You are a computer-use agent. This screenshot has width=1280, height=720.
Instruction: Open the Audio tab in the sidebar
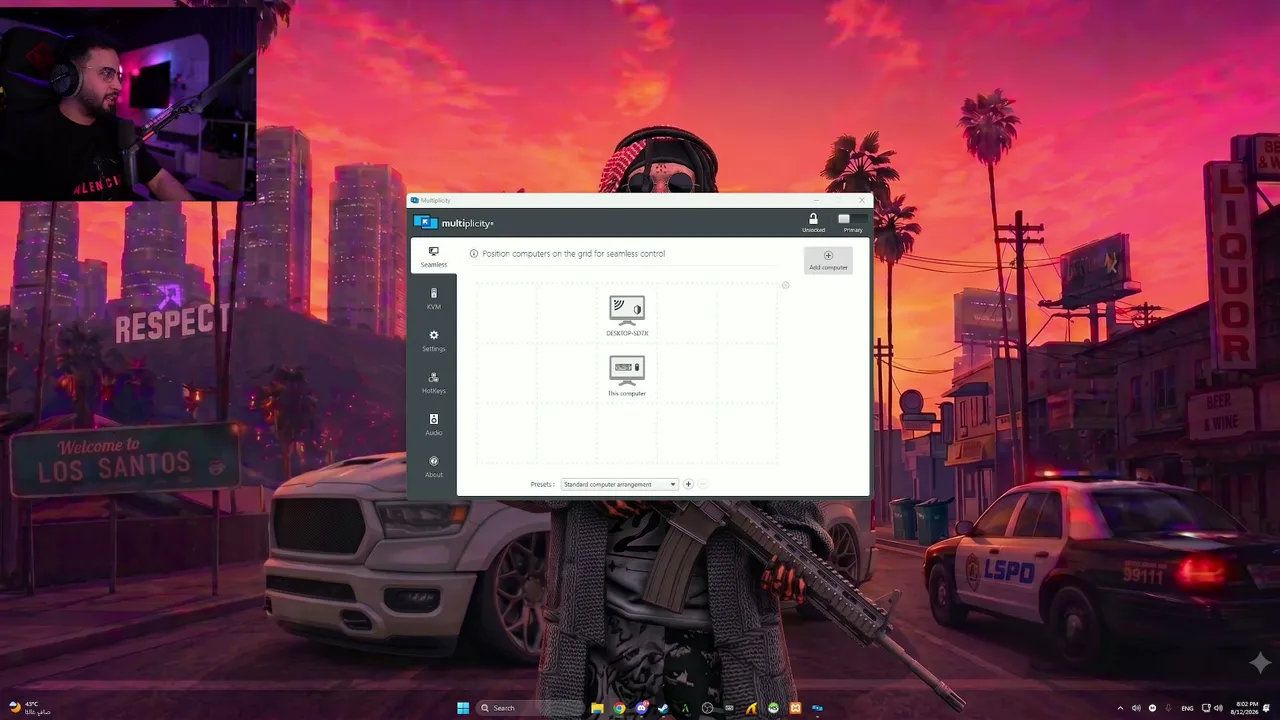pyautogui.click(x=433, y=425)
